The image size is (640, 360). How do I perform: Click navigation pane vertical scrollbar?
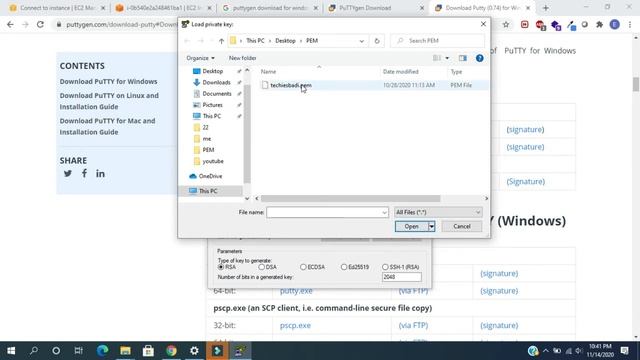click(247, 135)
